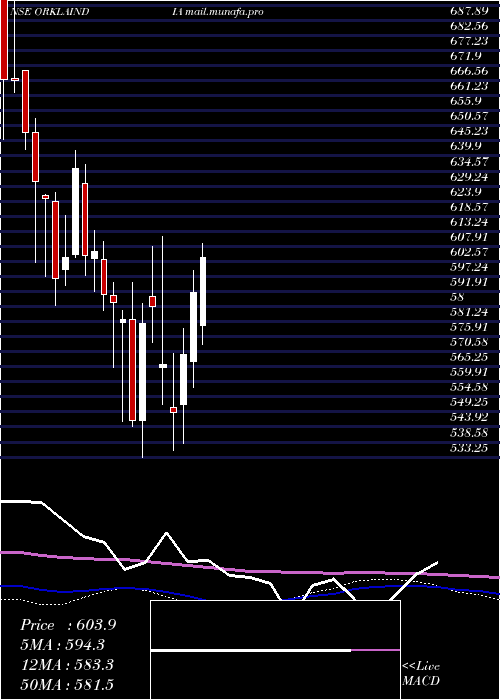Click the Price : 603.9 readout

68,625
